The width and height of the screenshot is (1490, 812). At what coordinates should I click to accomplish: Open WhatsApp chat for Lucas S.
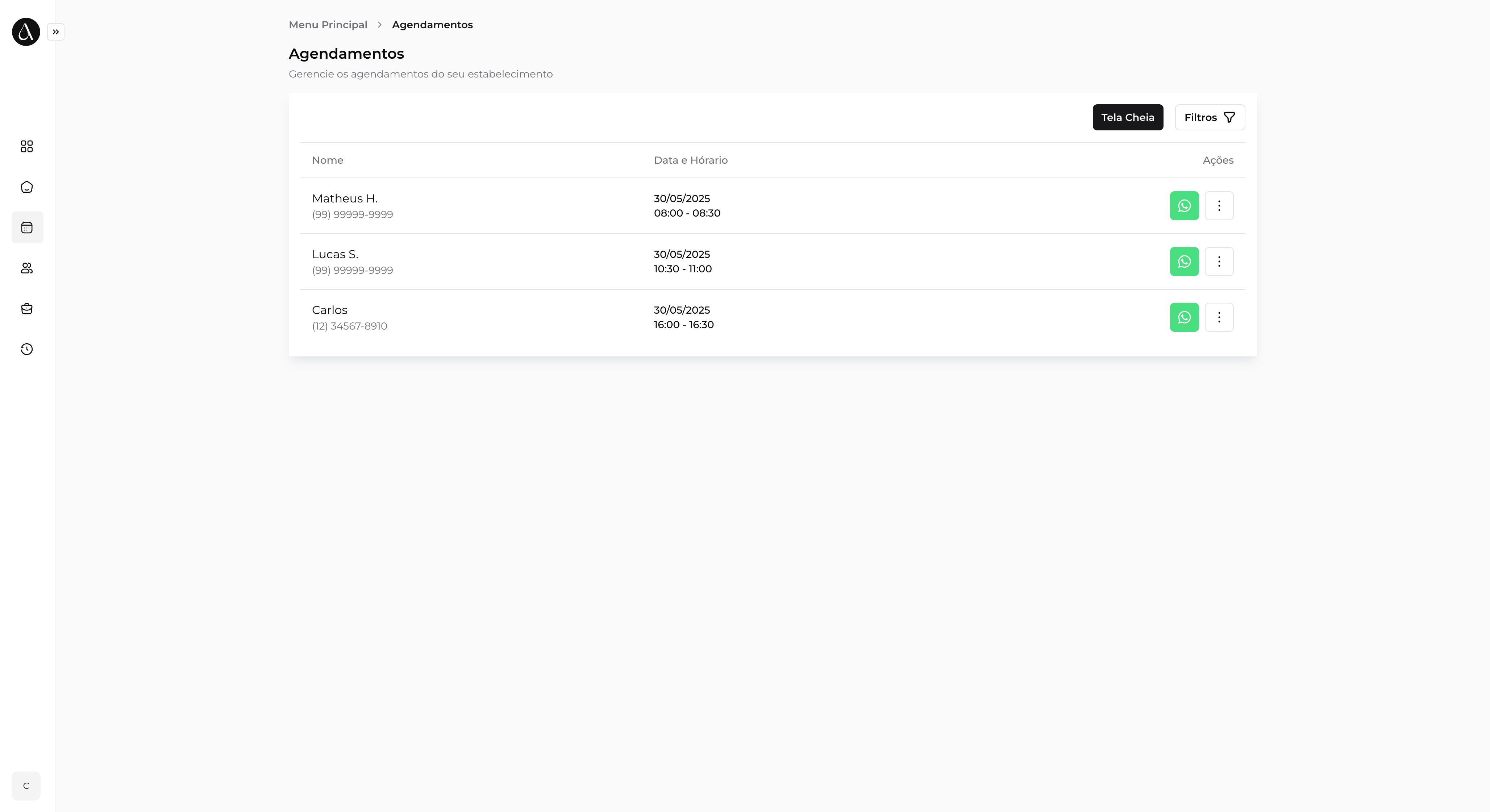click(x=1184, y=261)
